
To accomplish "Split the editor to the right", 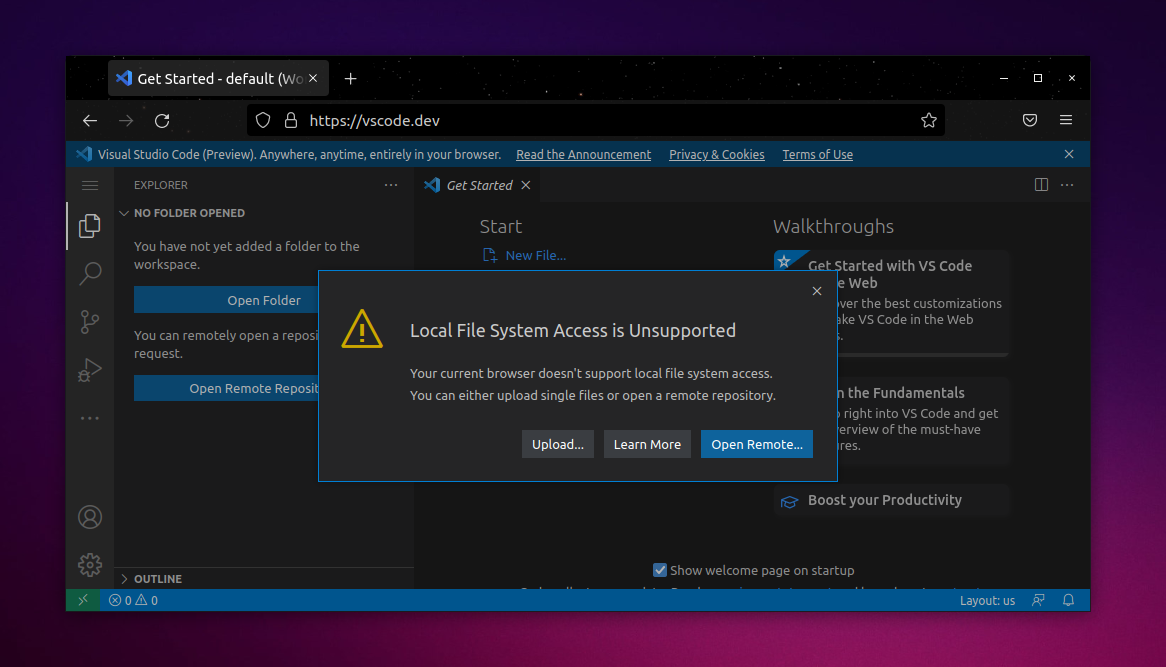I will [1041, 185].
